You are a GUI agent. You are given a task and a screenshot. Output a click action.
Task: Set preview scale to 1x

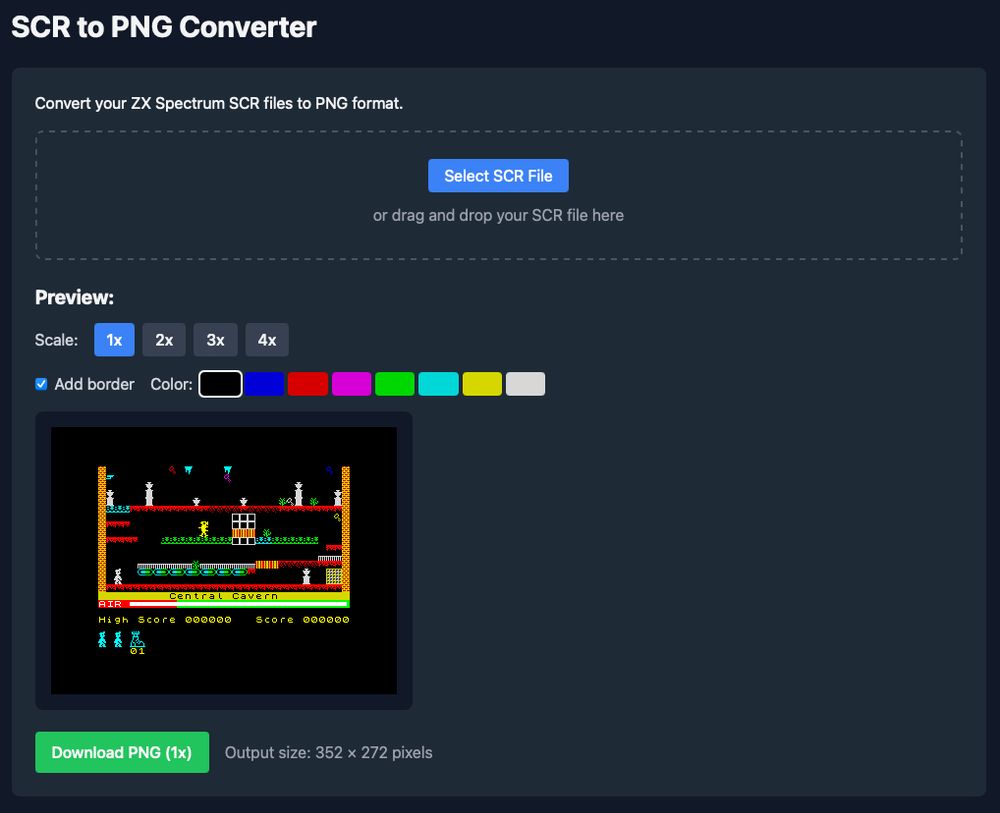click(x=114, y=340)
